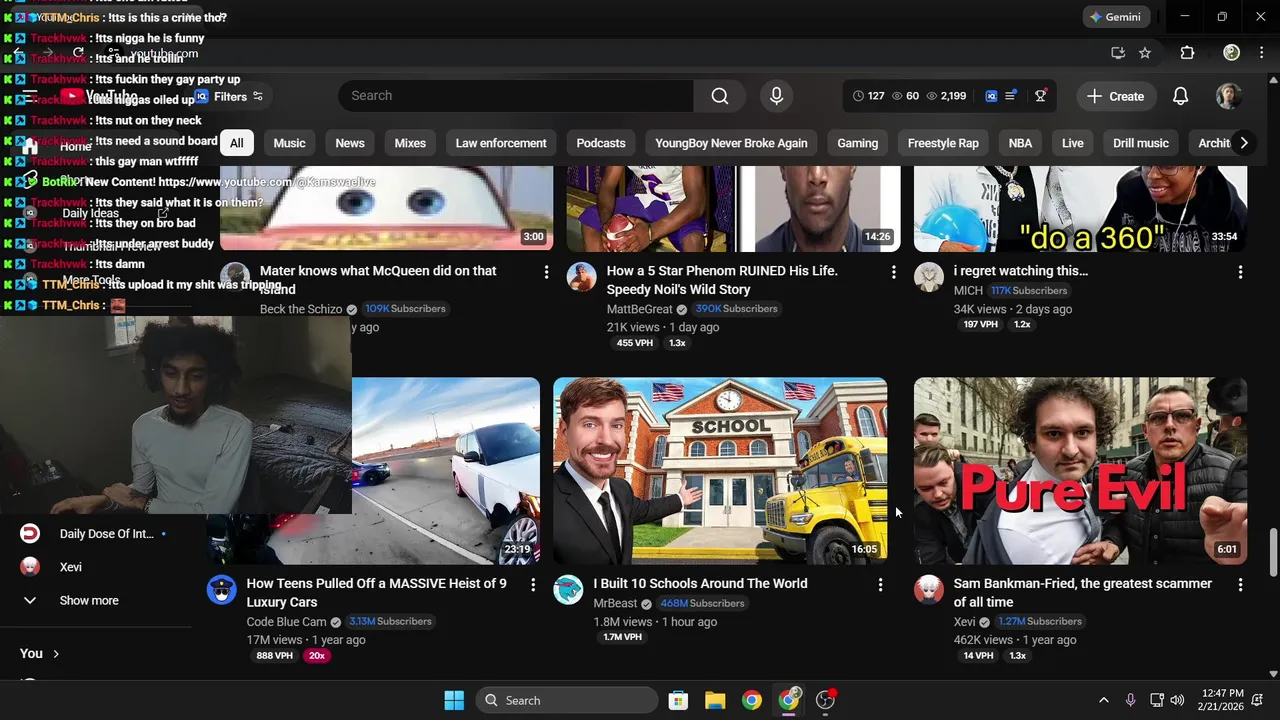Select the Podcasts chip
Image resolution: width=1280 pixels, height=720 pixels.
pyautogui.click(x=601, y=143)
